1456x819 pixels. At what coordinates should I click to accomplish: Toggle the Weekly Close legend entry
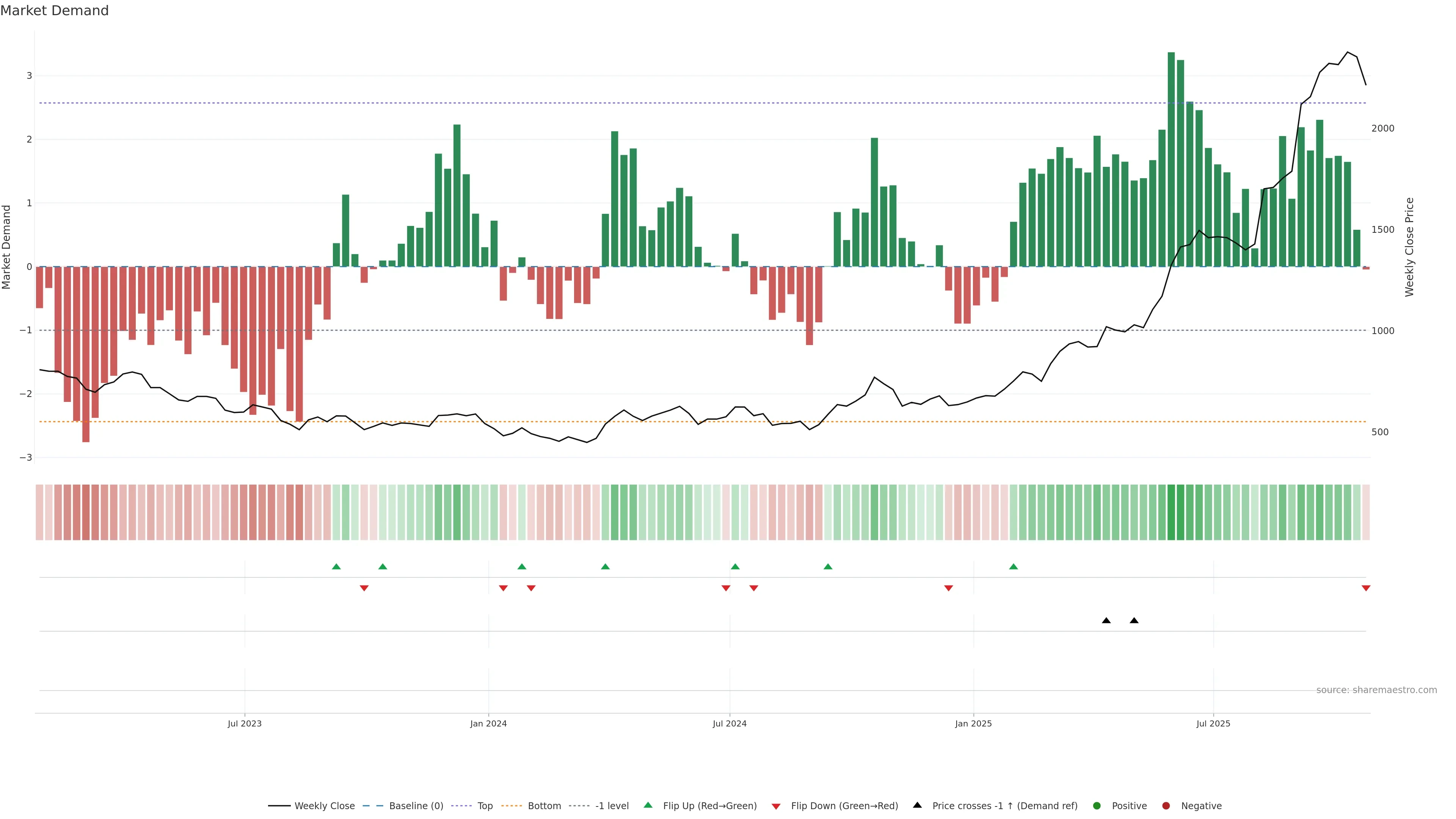point(325,806)
